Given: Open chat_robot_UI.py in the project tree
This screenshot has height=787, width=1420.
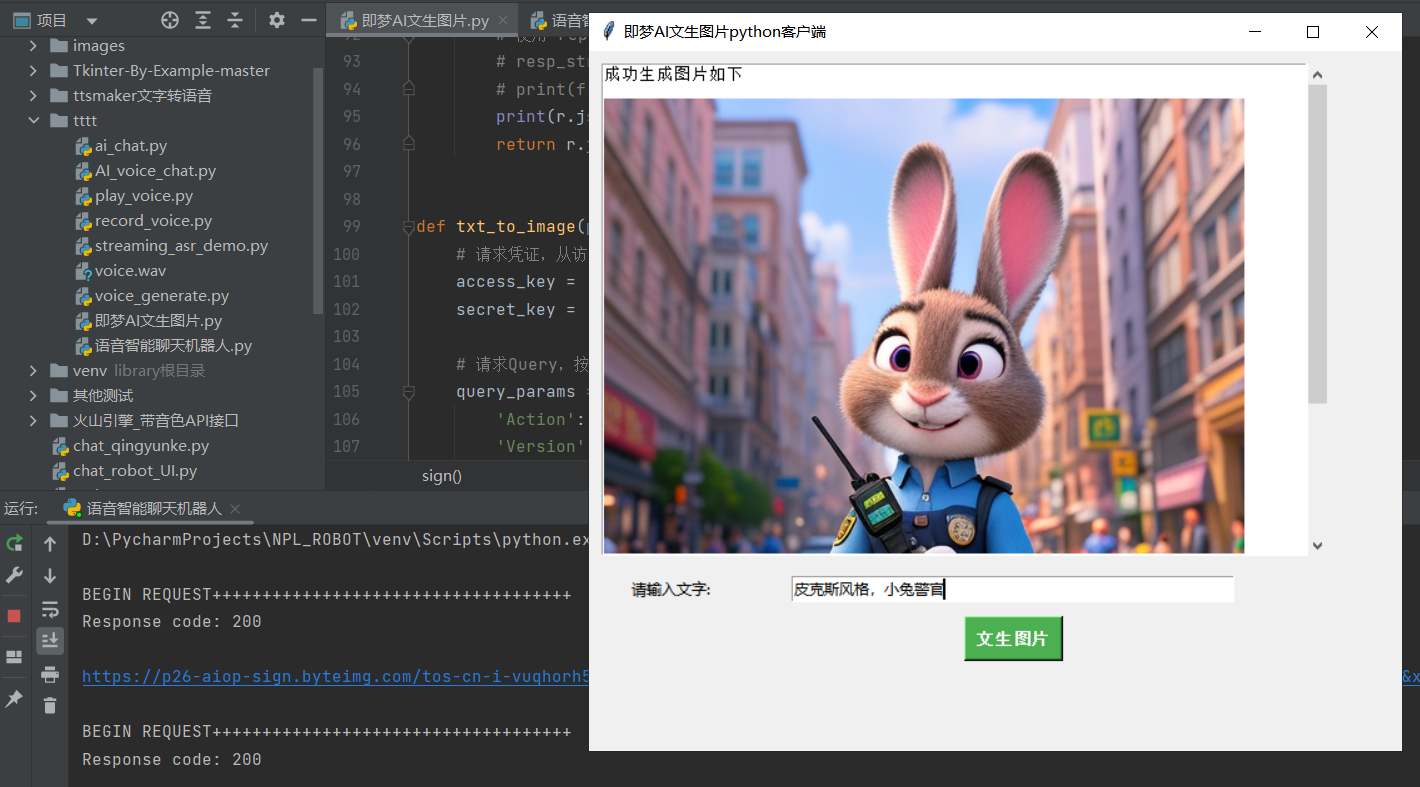Looking at the screenshot, I should coord(134,471).
